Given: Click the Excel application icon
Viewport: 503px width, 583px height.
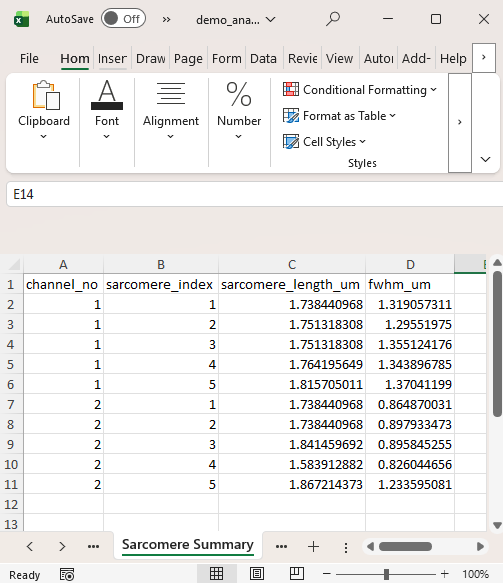Looking at the screenshot, I should click(x=22, y=19).
